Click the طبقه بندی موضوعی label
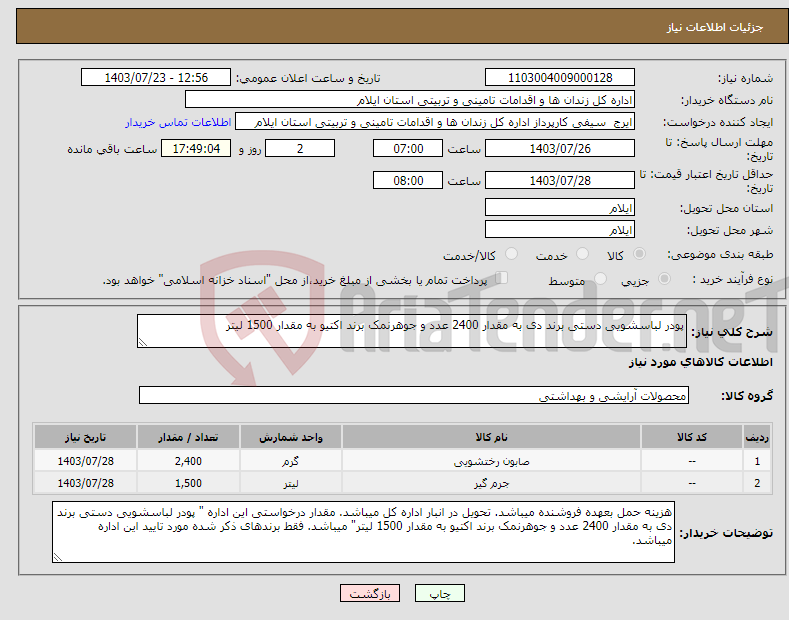The image size is (789, 620). (720, 254)
